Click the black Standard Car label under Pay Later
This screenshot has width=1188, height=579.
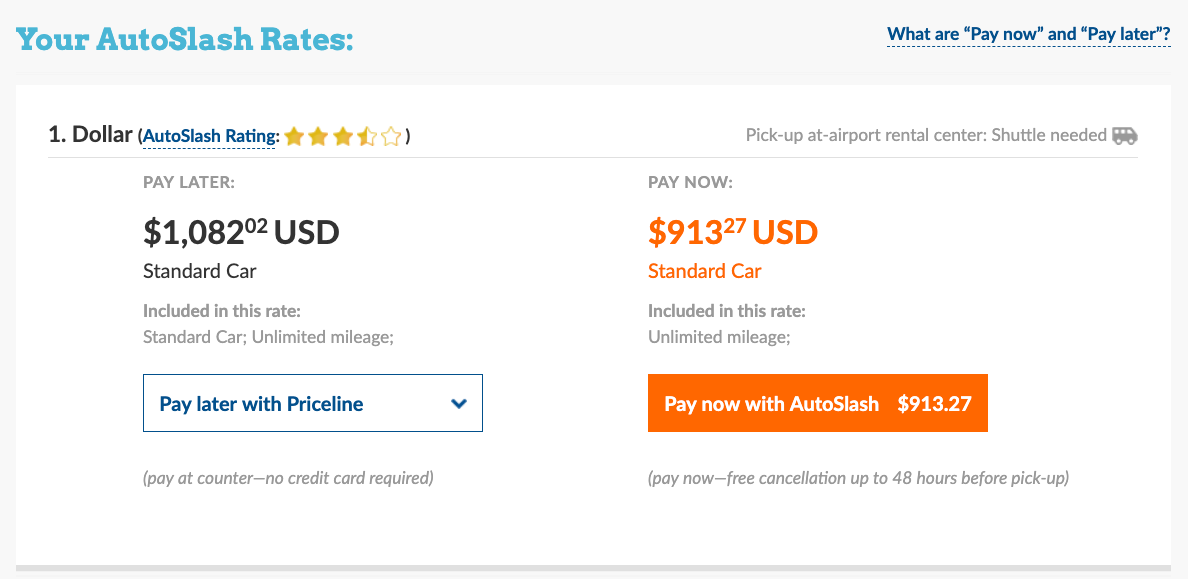200,271
